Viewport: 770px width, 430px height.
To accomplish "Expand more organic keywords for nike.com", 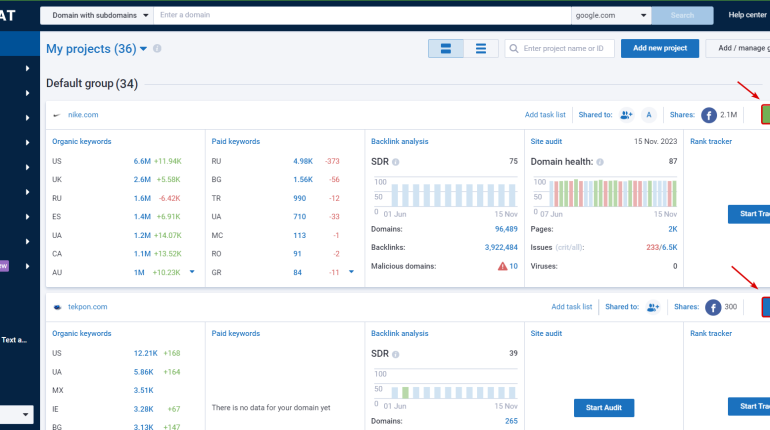I will [192, 271].
